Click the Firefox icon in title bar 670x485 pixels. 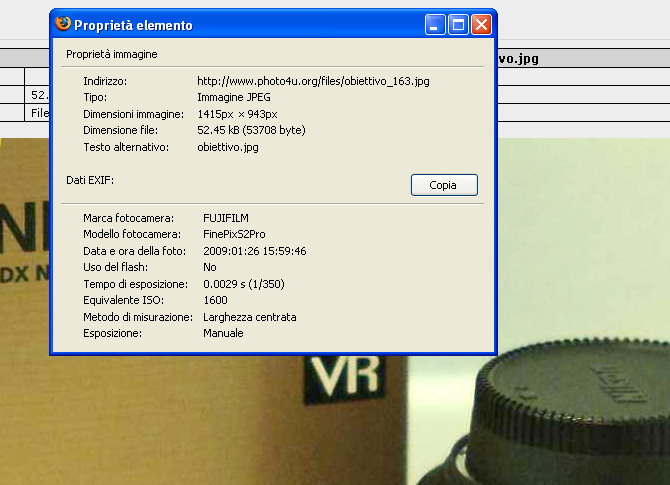click(63, 24)
